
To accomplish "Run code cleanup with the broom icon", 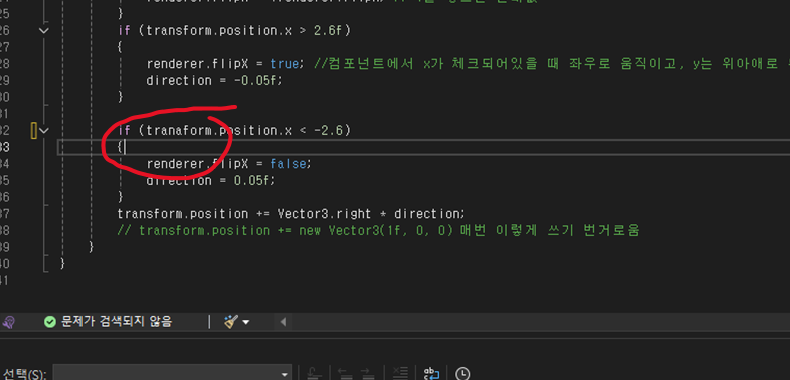I will tap(231, 322).
